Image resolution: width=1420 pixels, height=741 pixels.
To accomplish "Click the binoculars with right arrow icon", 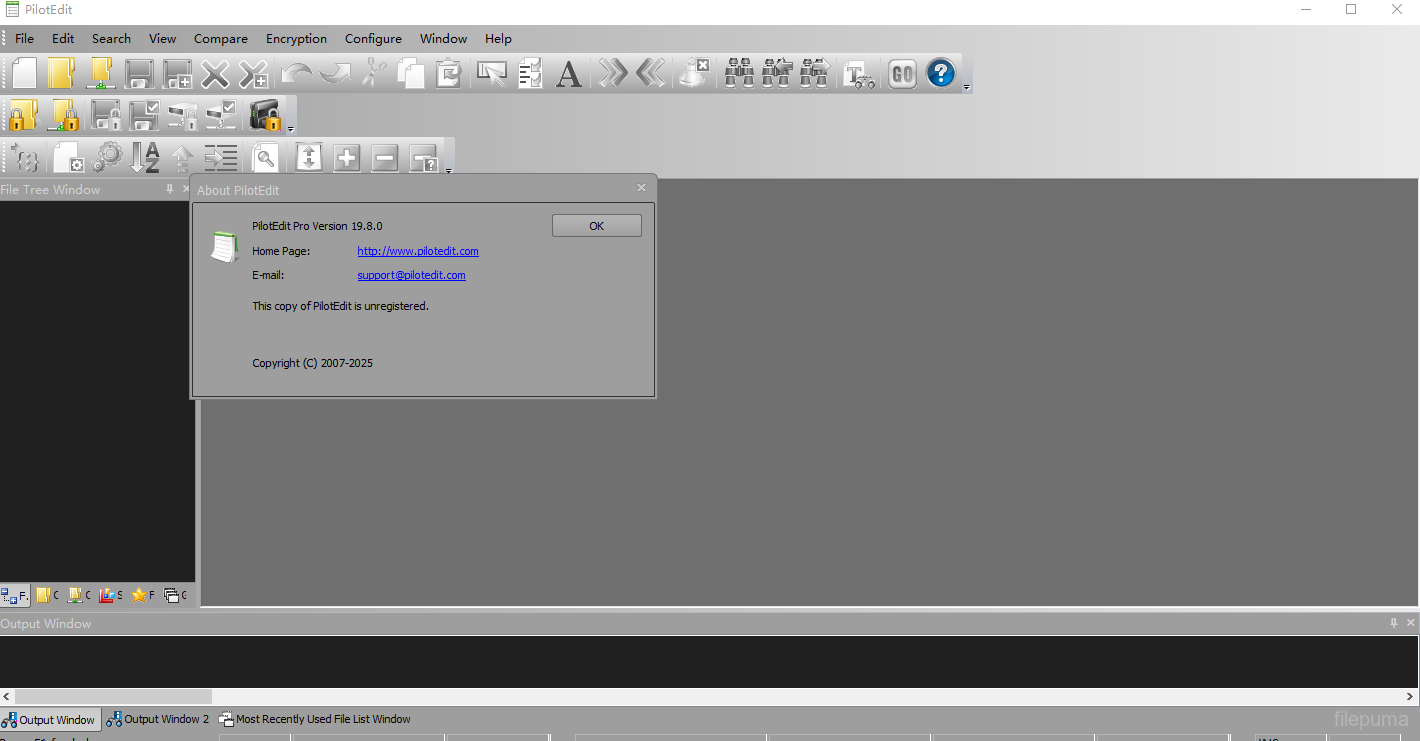I will (815, 73).
